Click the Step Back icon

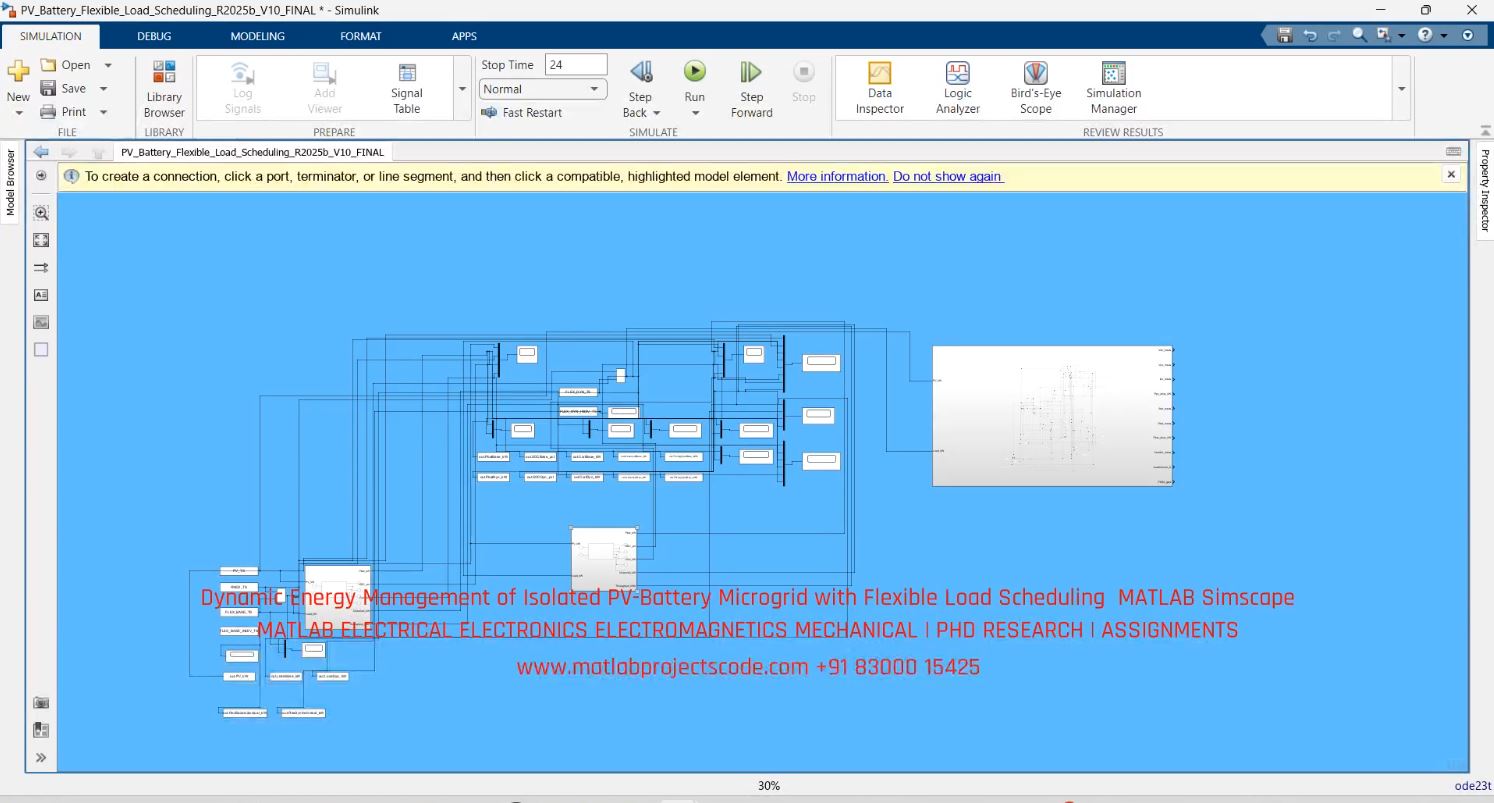640,72
